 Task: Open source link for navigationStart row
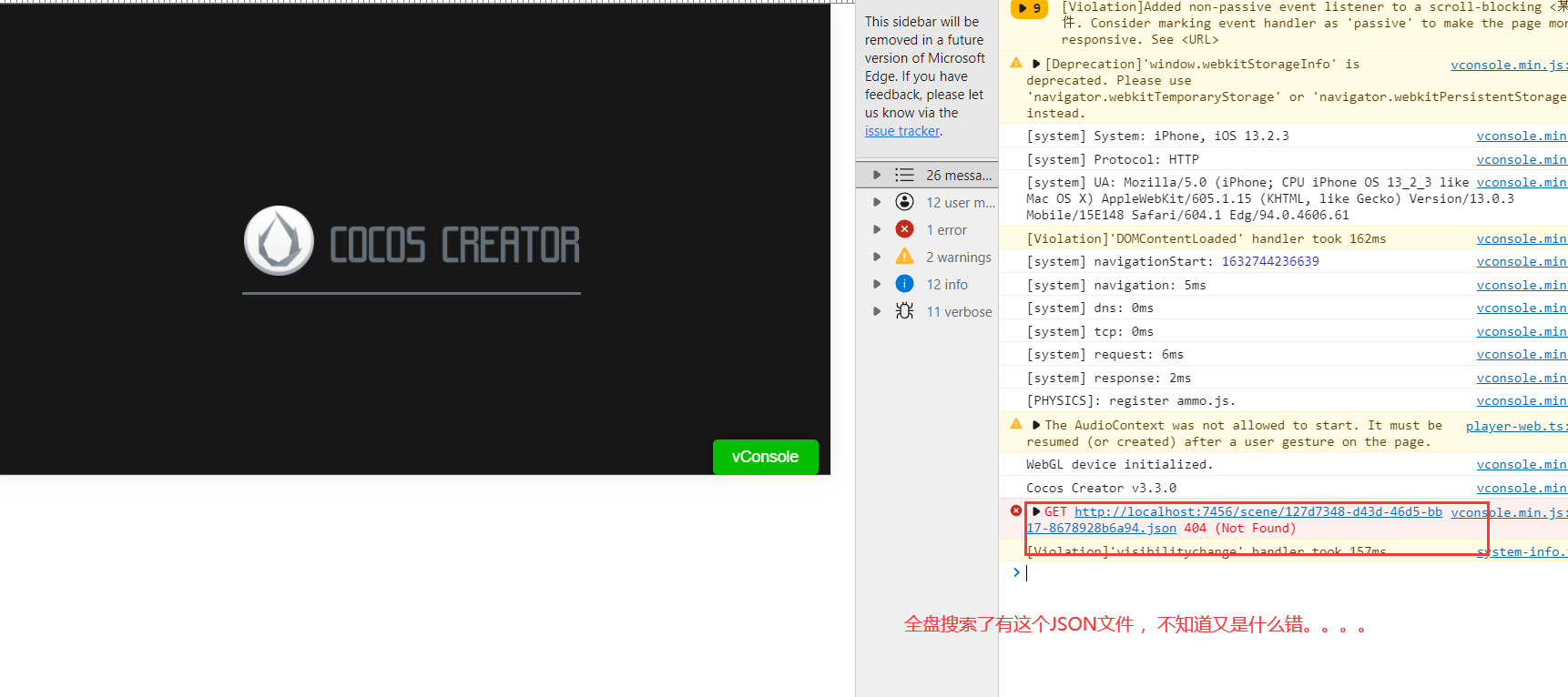click(x=1522, y=261)
